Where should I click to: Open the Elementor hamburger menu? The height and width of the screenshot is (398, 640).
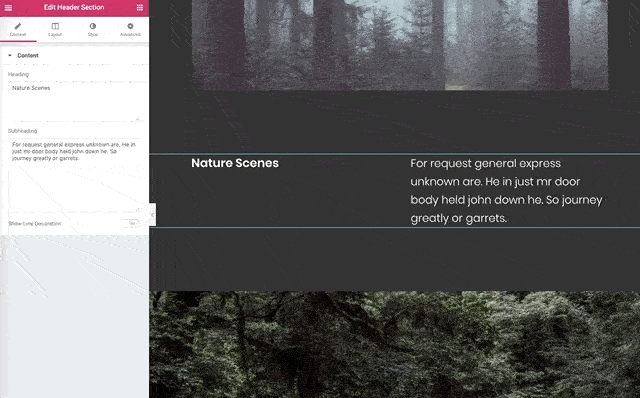(8, 7)
